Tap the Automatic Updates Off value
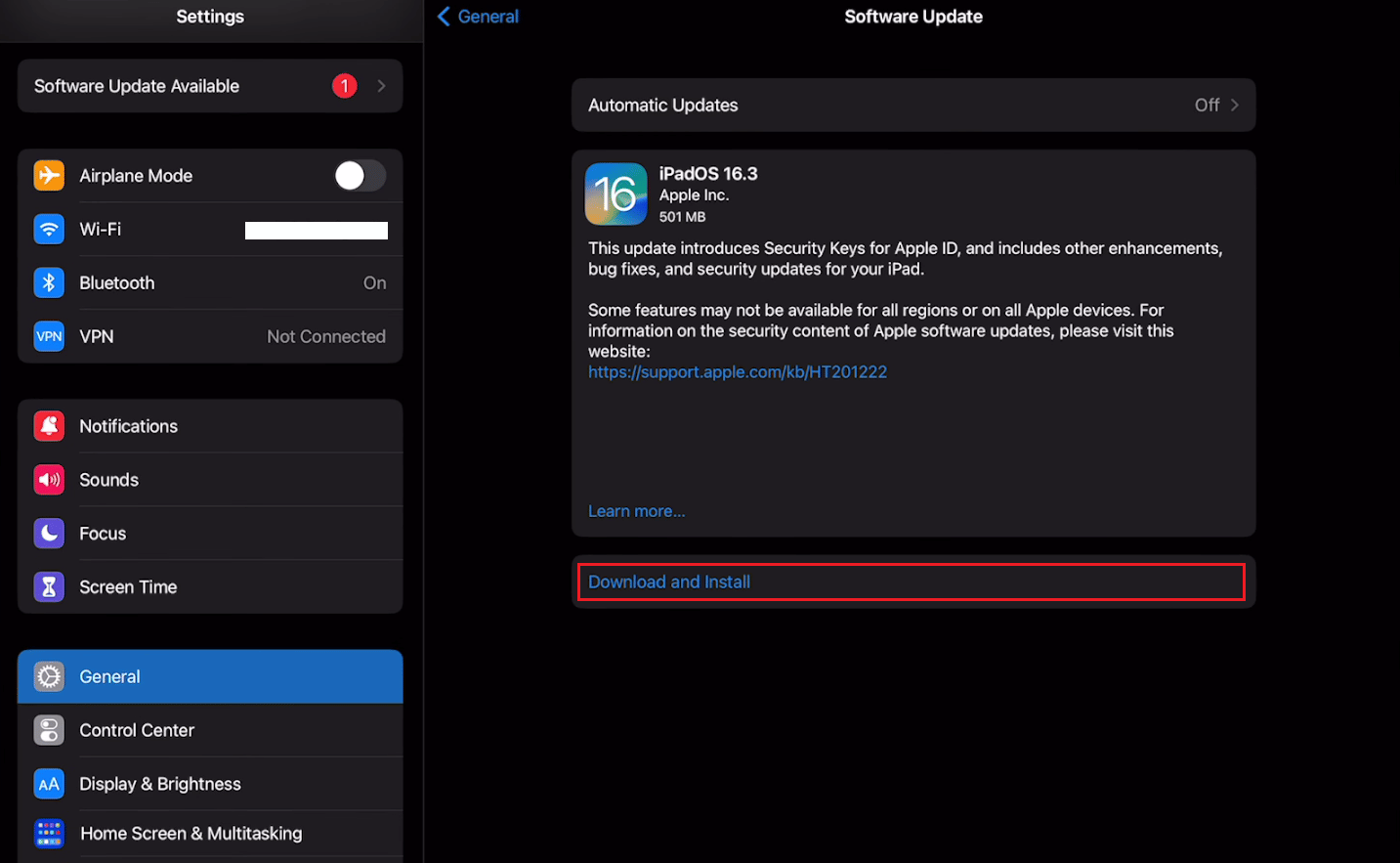 click(1207, 105)
